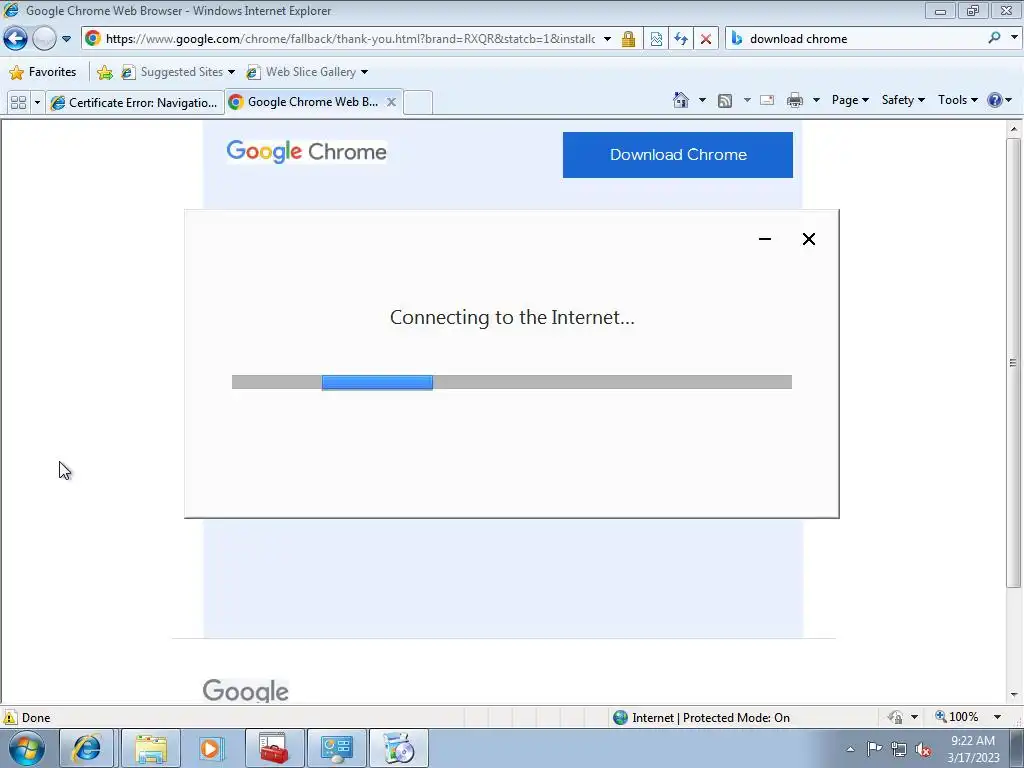Open the security lock icon report
Image resolution: width=1024 pixels, height=768 pixels.
tap(628, 39)
